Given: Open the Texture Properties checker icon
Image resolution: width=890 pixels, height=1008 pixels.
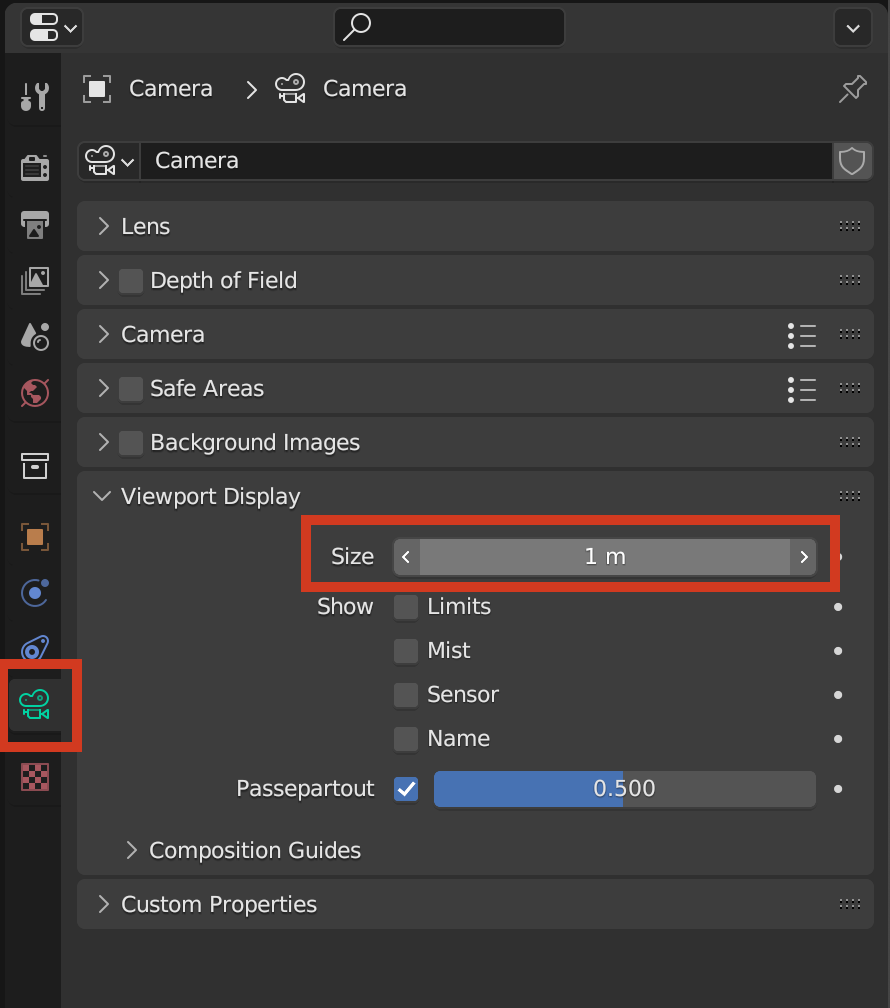Looking at the screenshot, I should (x=33, y=777).
